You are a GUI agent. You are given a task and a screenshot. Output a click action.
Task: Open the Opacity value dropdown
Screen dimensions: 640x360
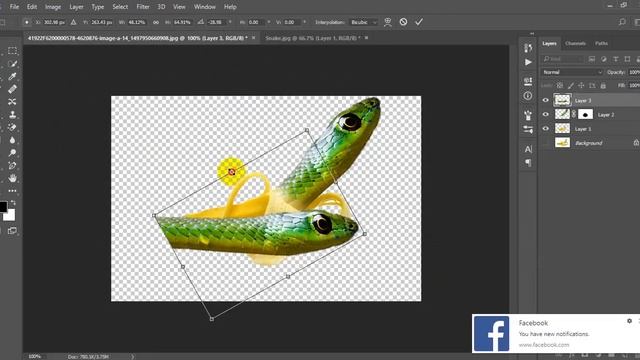coord(634,72)
